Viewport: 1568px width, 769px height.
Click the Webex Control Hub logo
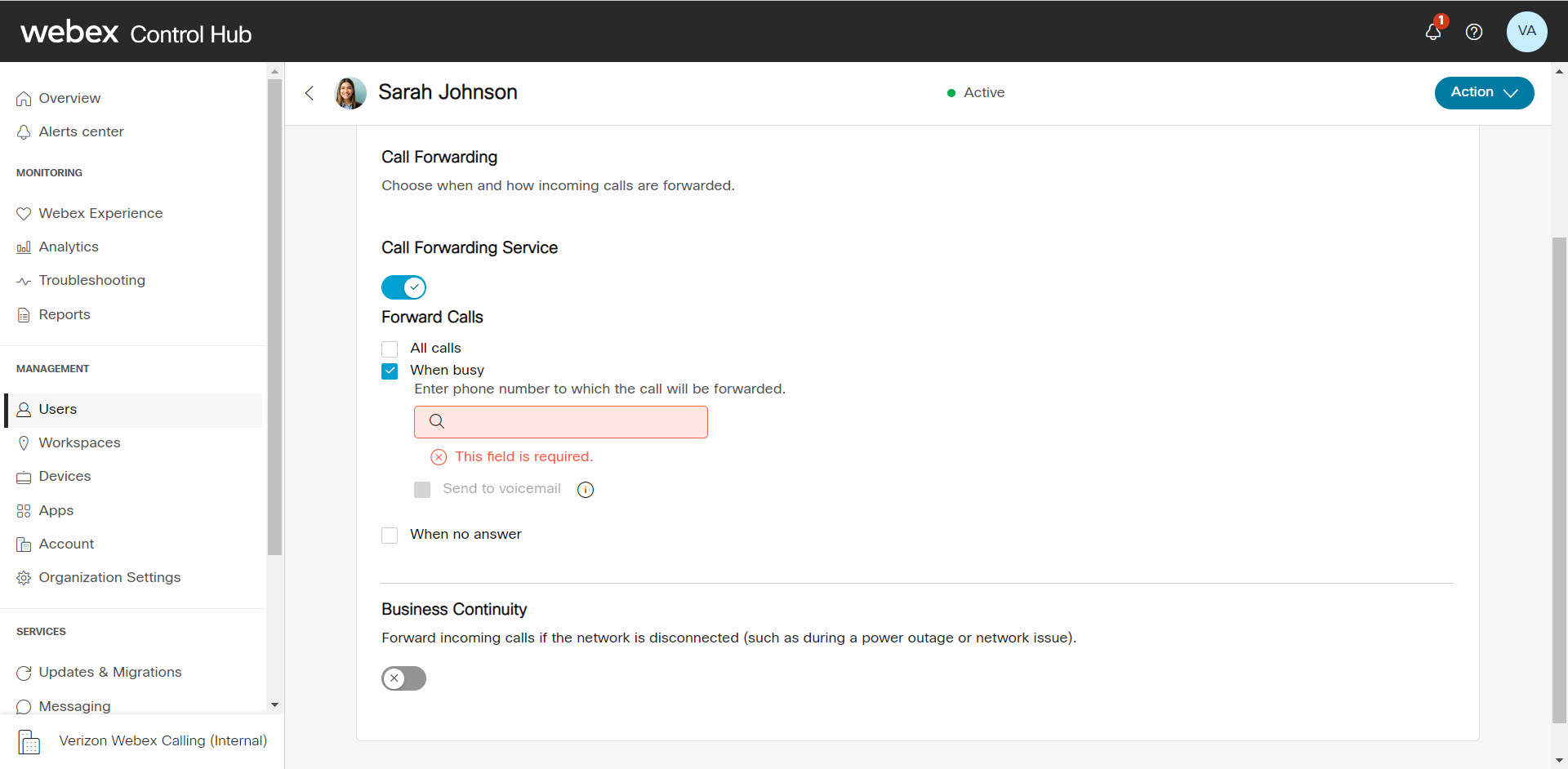pyautogui.click(x=136, y=33)
